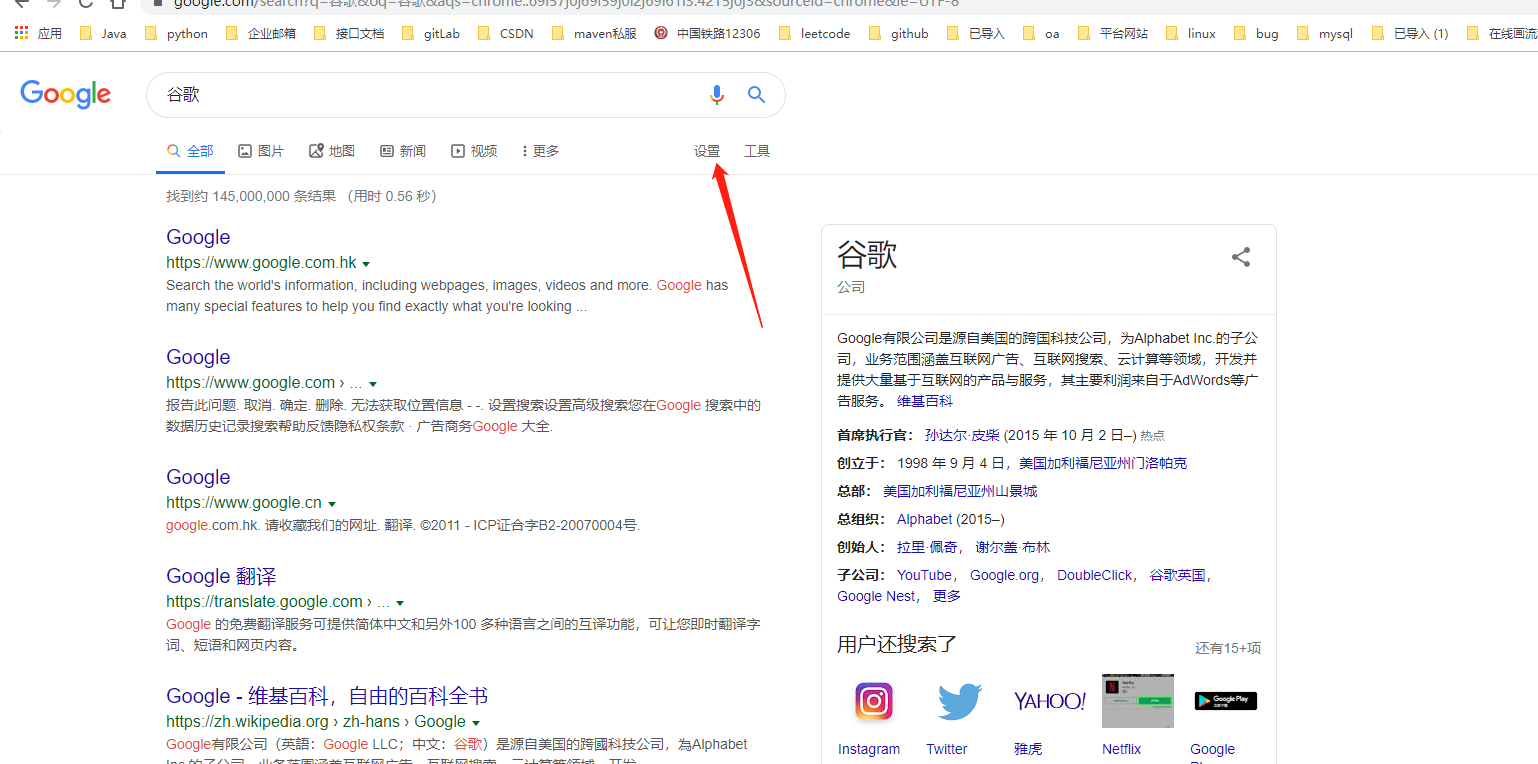This screenshot has width=1538, height=764.
Task: Open Google - 维基百科 result link
Action: pyautogui.click(x=327, y=696)
